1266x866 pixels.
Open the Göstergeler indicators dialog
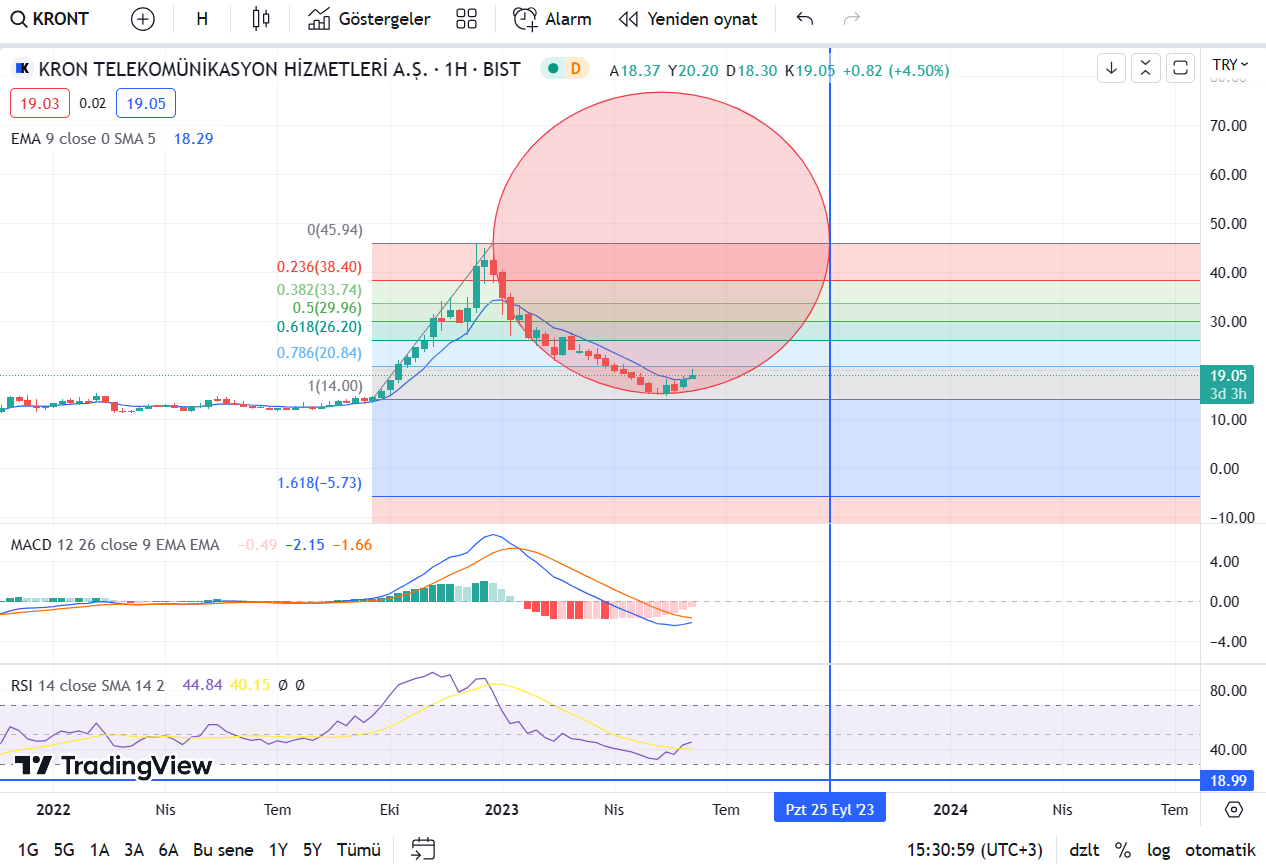[369, 19]
